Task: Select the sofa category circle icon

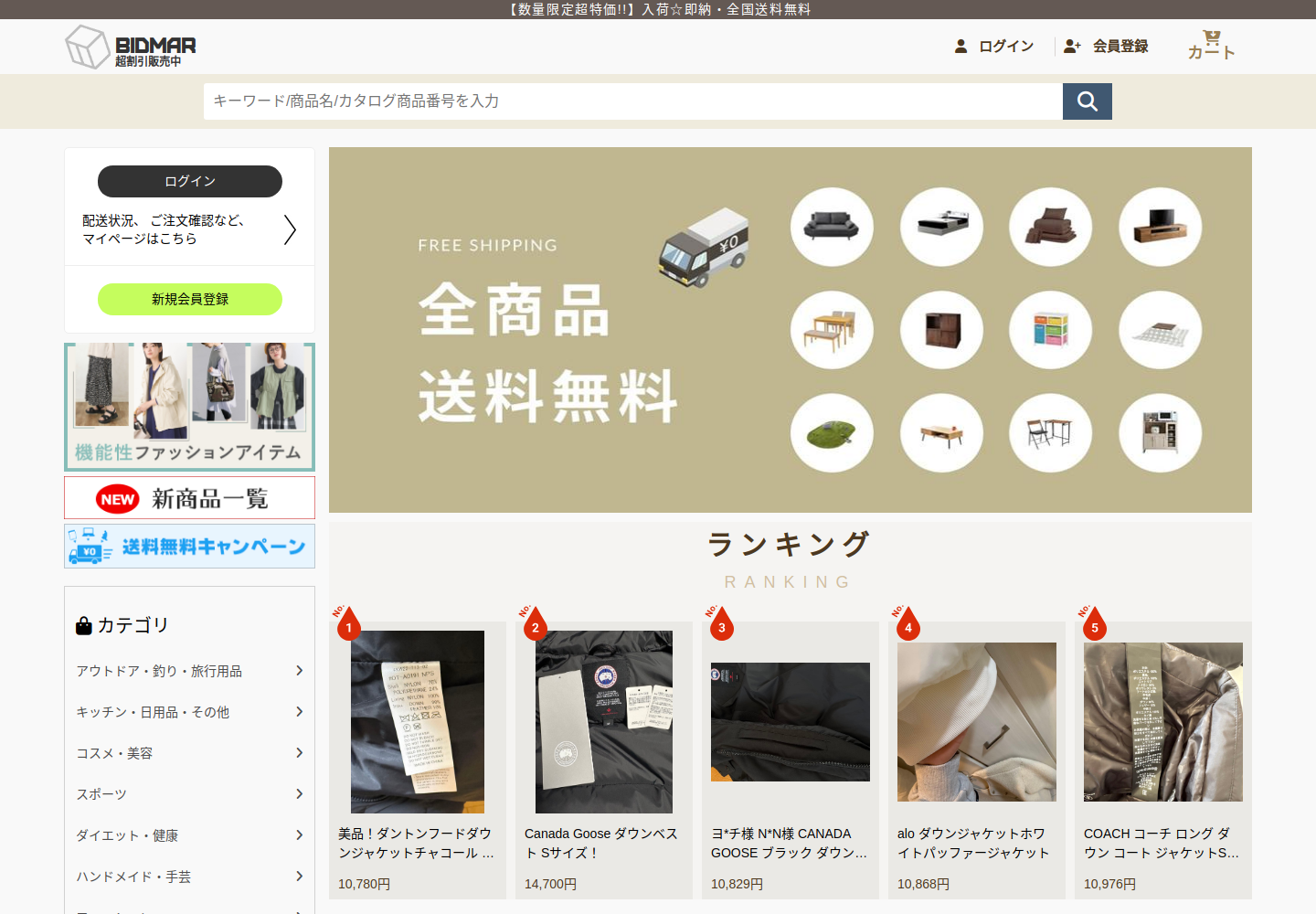Action: (832, 227)
